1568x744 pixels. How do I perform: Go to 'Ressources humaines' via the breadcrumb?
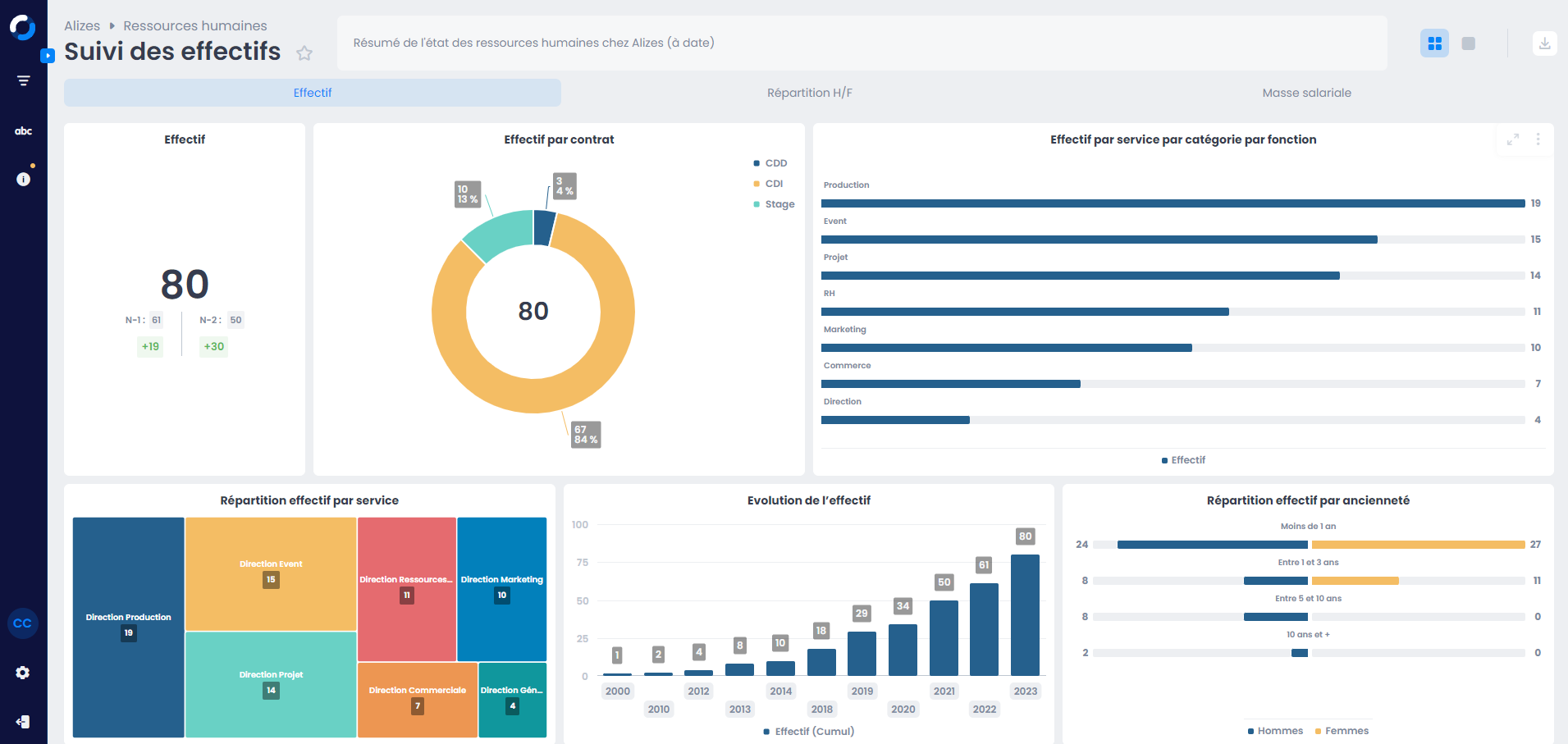tap(194, 25)
